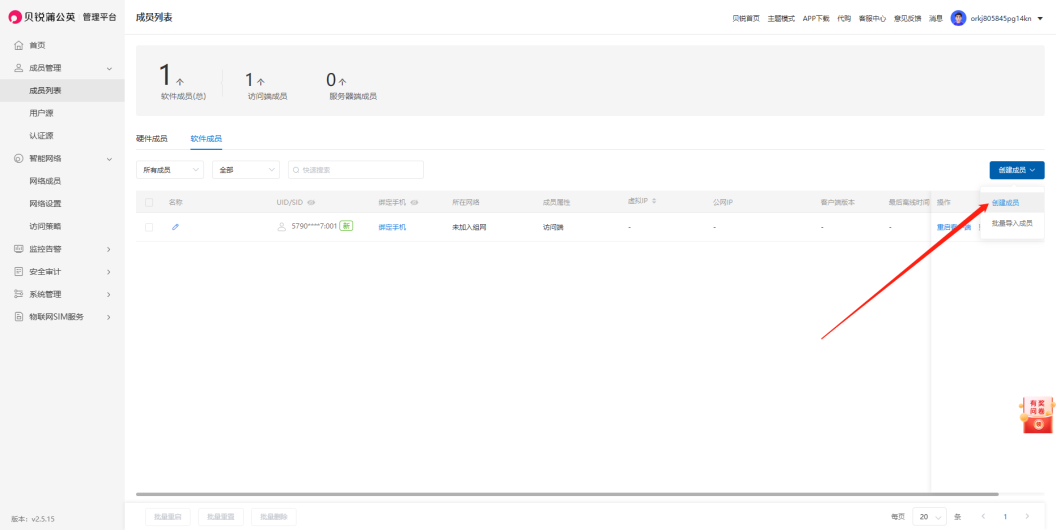Click the blue 创建成员 dropdown button
The image size is (1056, 530).
[x=1017, y=170]
